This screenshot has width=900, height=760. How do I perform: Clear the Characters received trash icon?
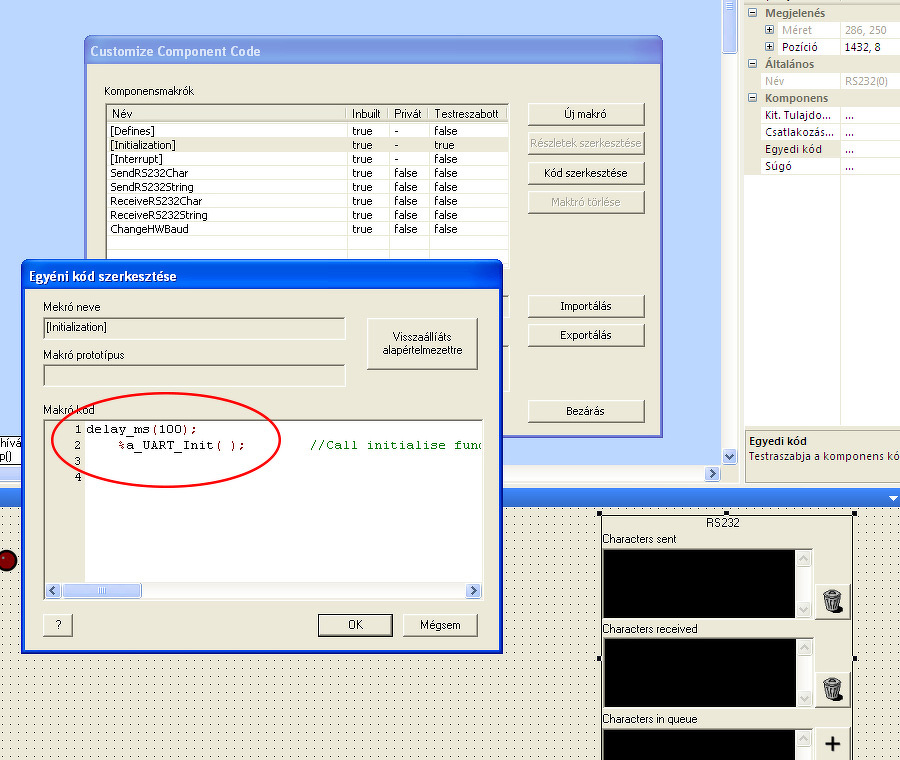(832, 689)
